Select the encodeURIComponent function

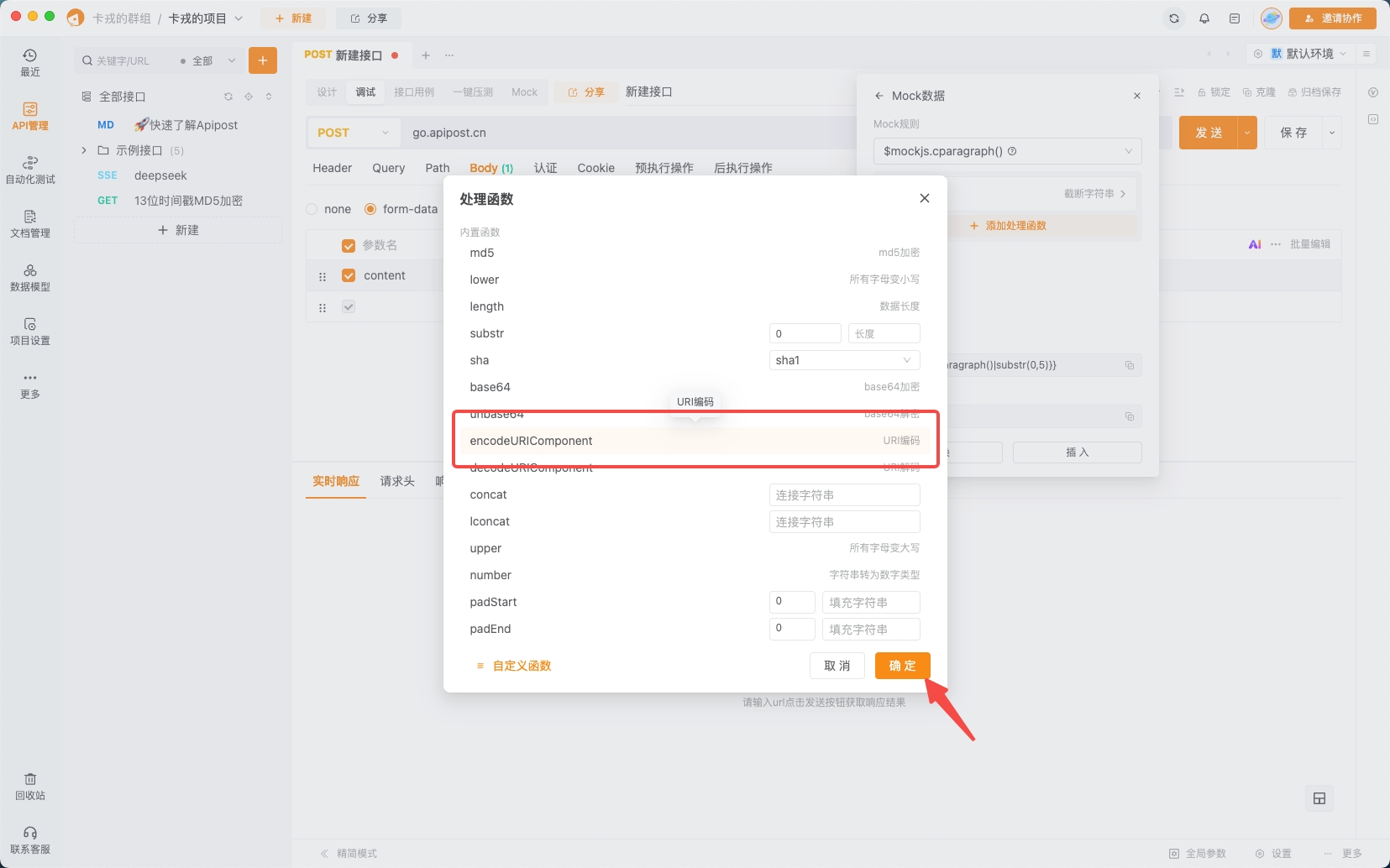pyautogui.click(x=695, y=441)
